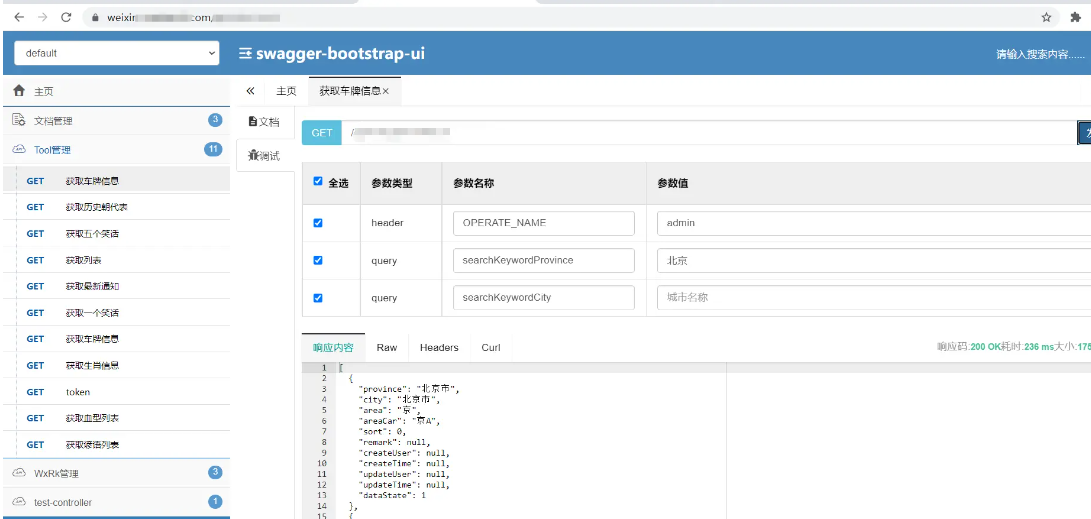This screenshot has width=1091, height=519.
Task: Show the 响应内容 response tab
Action: click(333, 347)
